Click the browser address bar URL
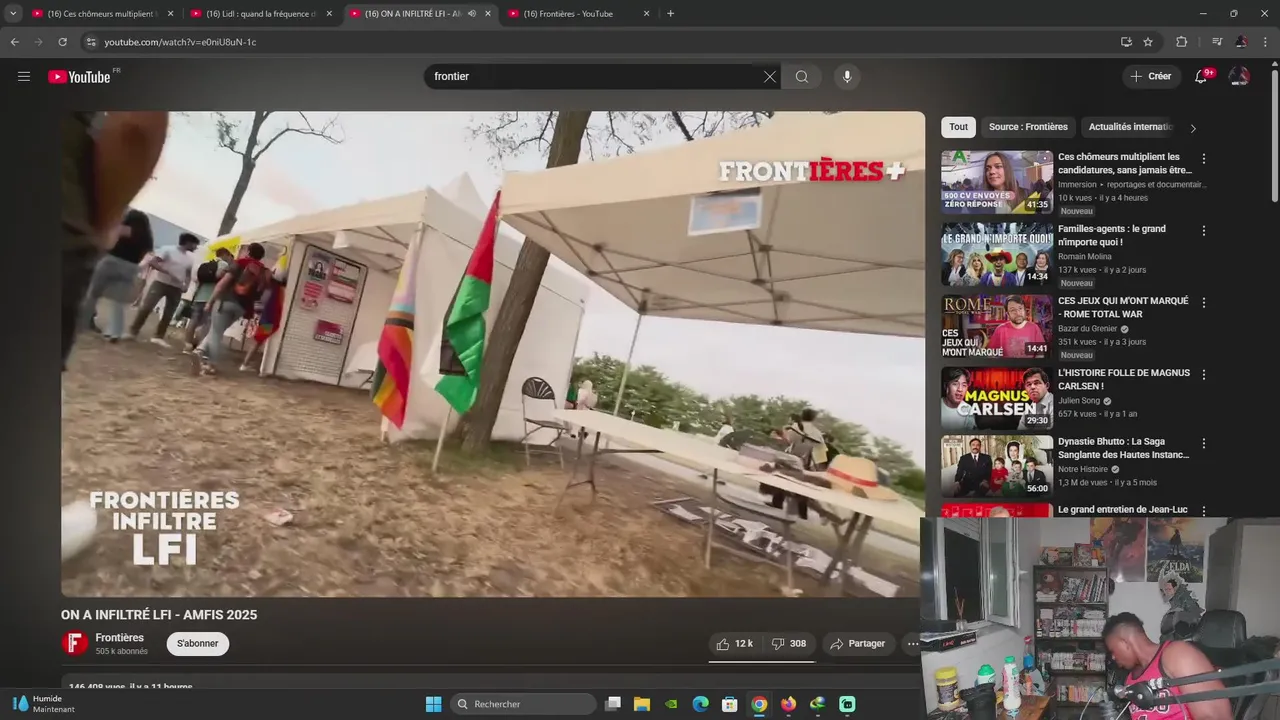 [181, 42]
